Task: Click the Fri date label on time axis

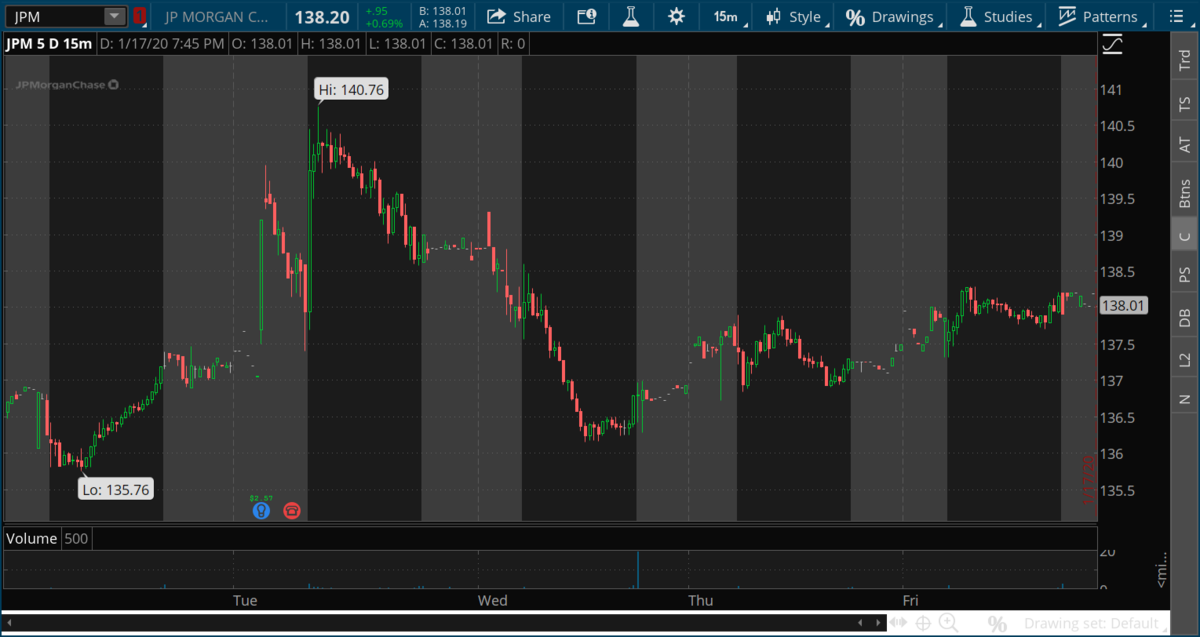Action: tap(910, 600)
